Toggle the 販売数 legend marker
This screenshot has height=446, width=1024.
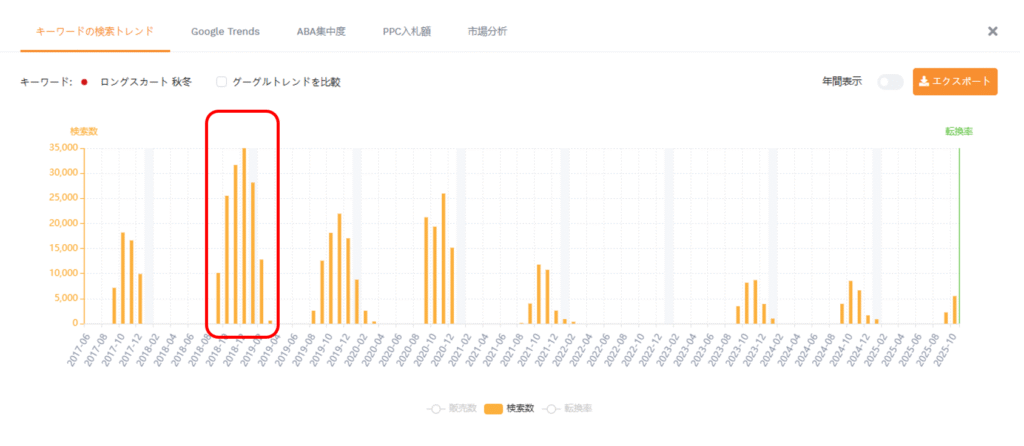437,408
